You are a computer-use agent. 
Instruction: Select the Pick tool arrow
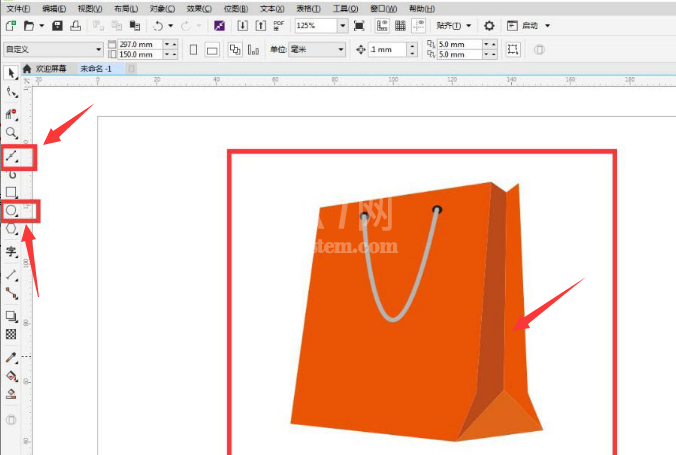(x=12, y=73)
